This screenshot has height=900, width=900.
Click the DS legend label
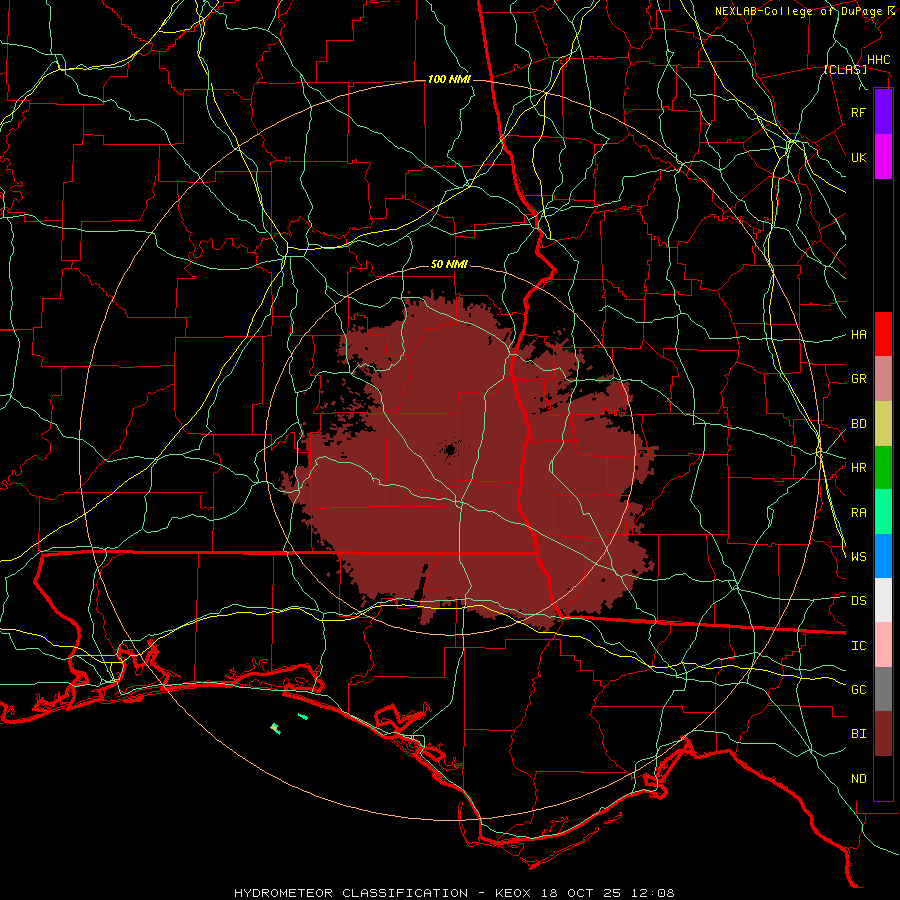858,601
